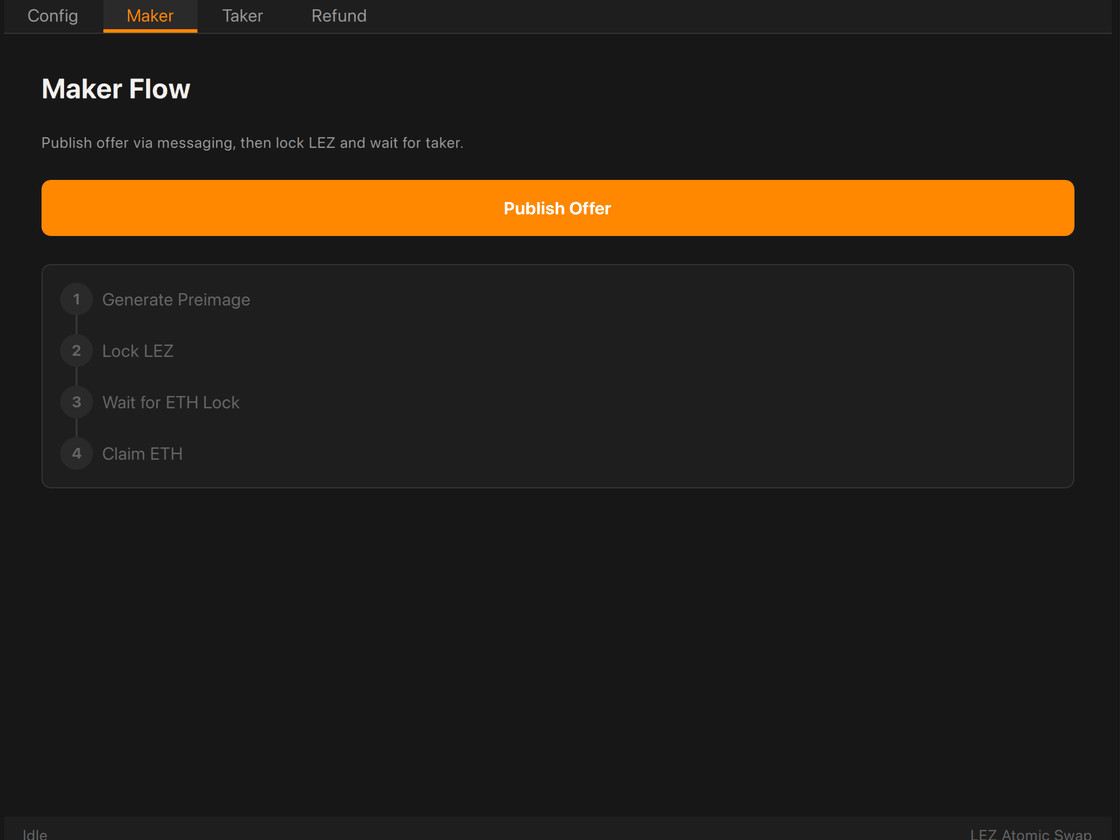
Task: Click the orange Publish Offer button
Action: (558, 208)
